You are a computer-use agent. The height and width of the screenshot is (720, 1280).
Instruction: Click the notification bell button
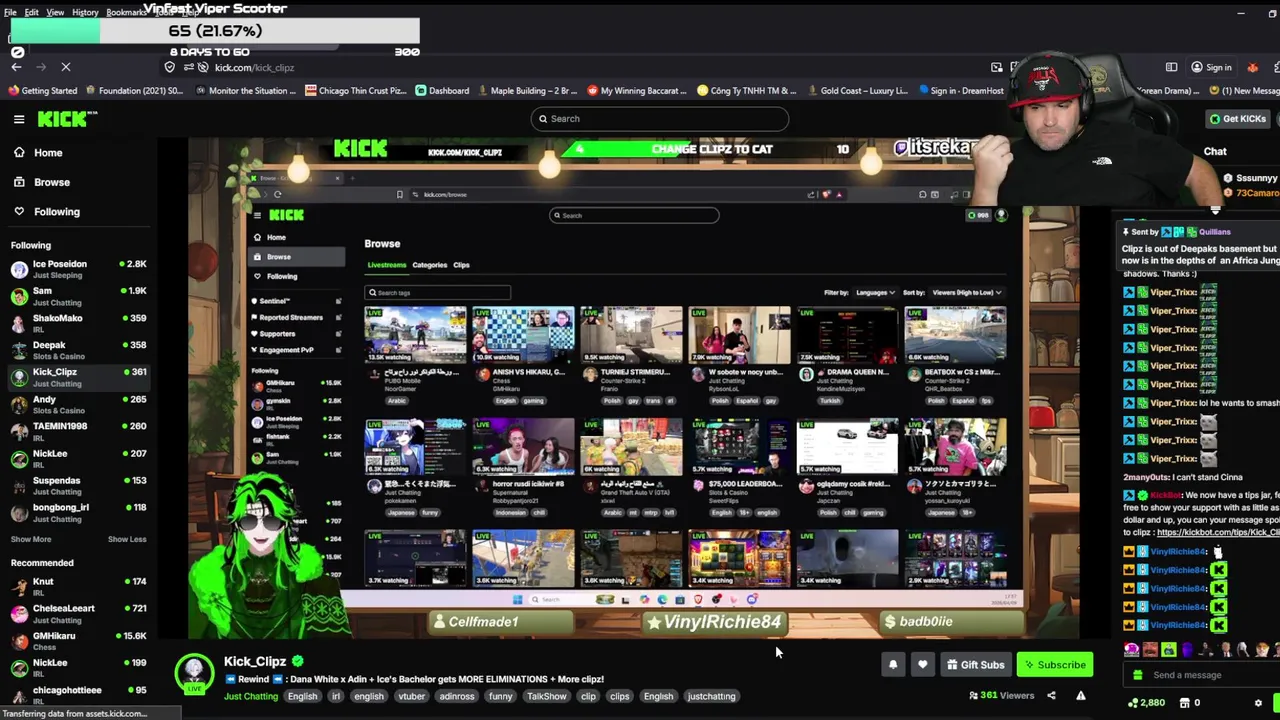tap(893, 665)
